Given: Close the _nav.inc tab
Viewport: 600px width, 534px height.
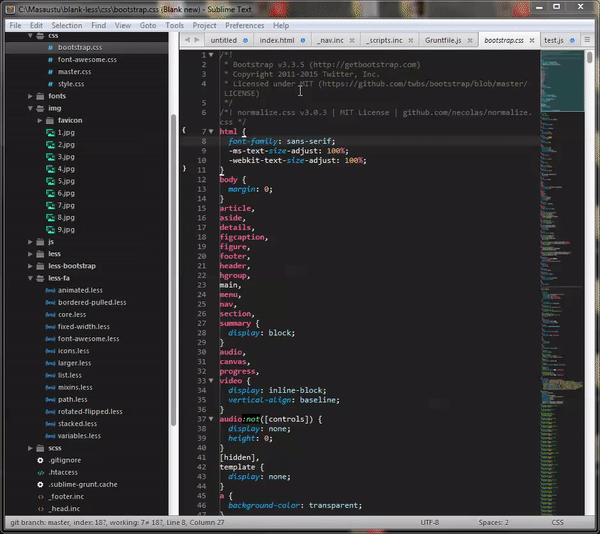Looking at the screenshot, I should [352, 40].
